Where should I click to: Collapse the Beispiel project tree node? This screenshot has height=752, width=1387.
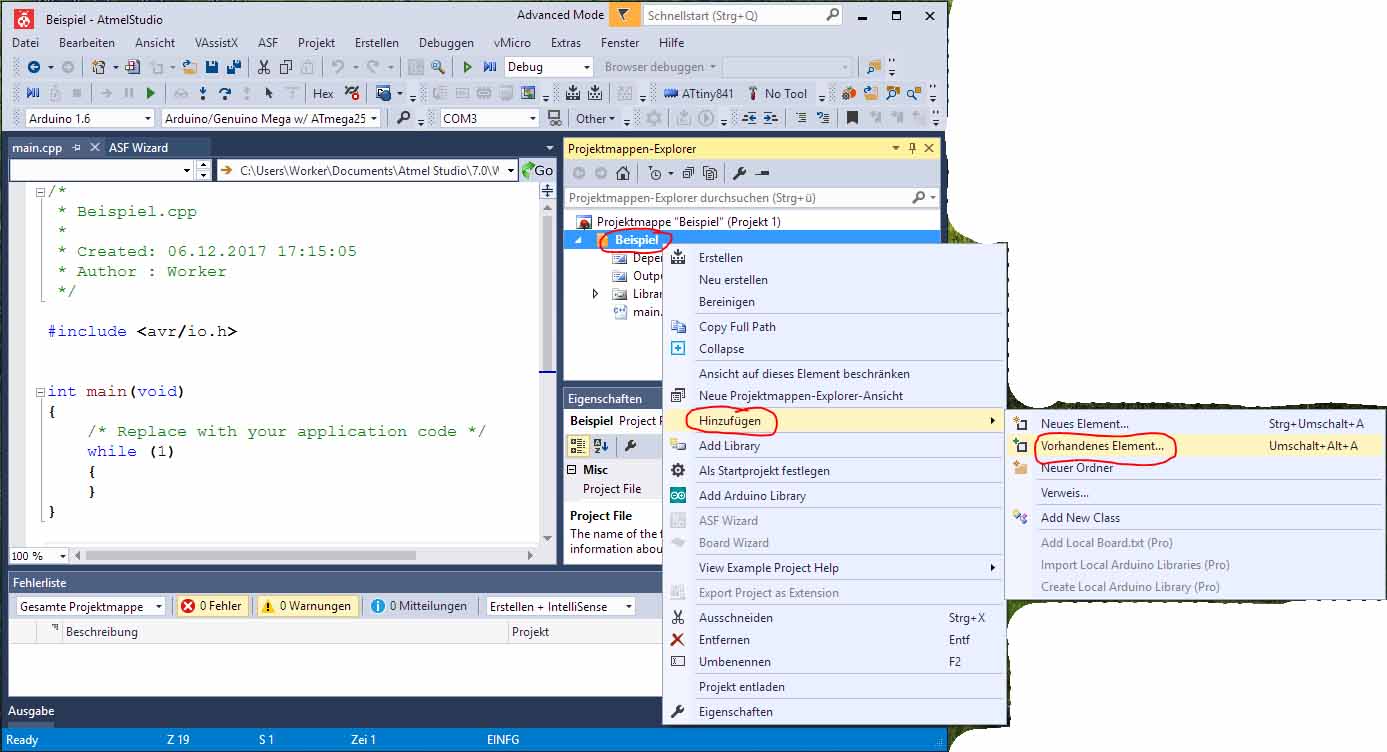tap(578, 240)
